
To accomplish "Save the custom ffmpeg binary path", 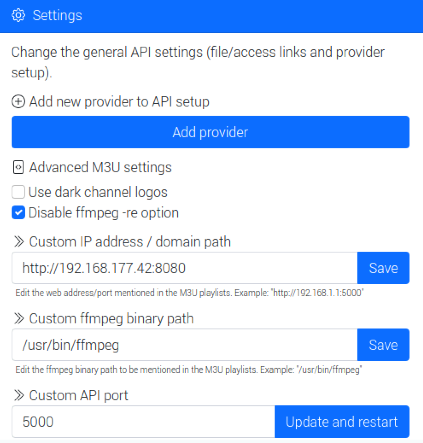I will coord(383,345).
